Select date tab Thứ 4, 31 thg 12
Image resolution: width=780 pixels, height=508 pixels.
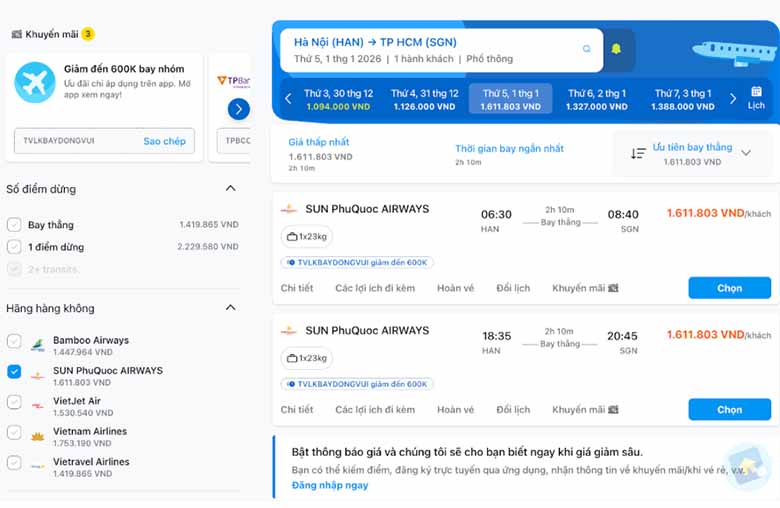[424, 99]
